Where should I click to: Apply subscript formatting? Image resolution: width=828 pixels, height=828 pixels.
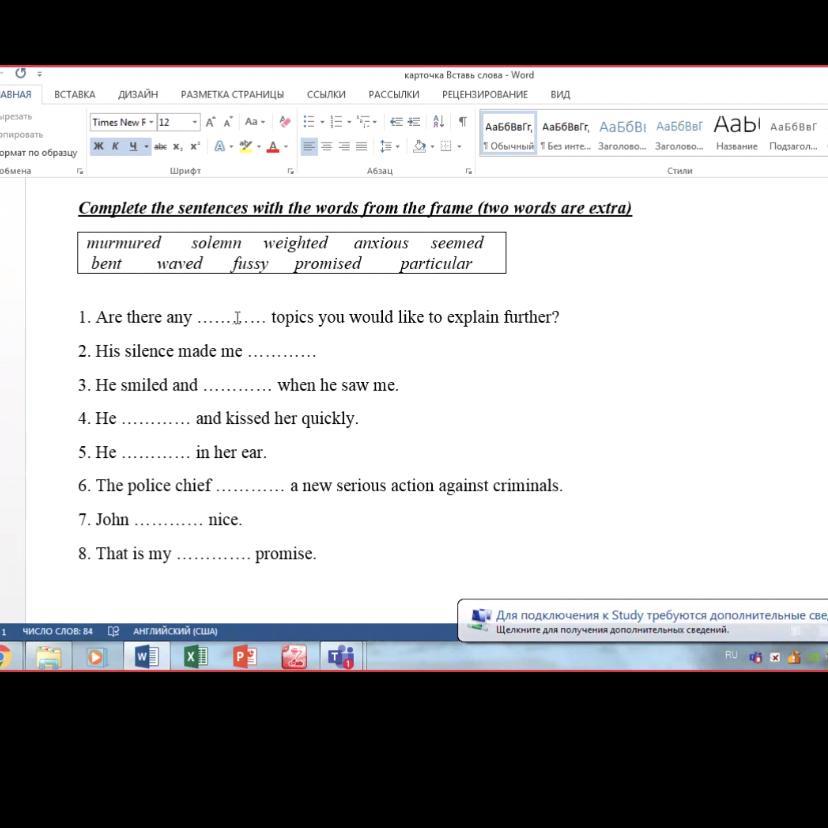(178, 146)
